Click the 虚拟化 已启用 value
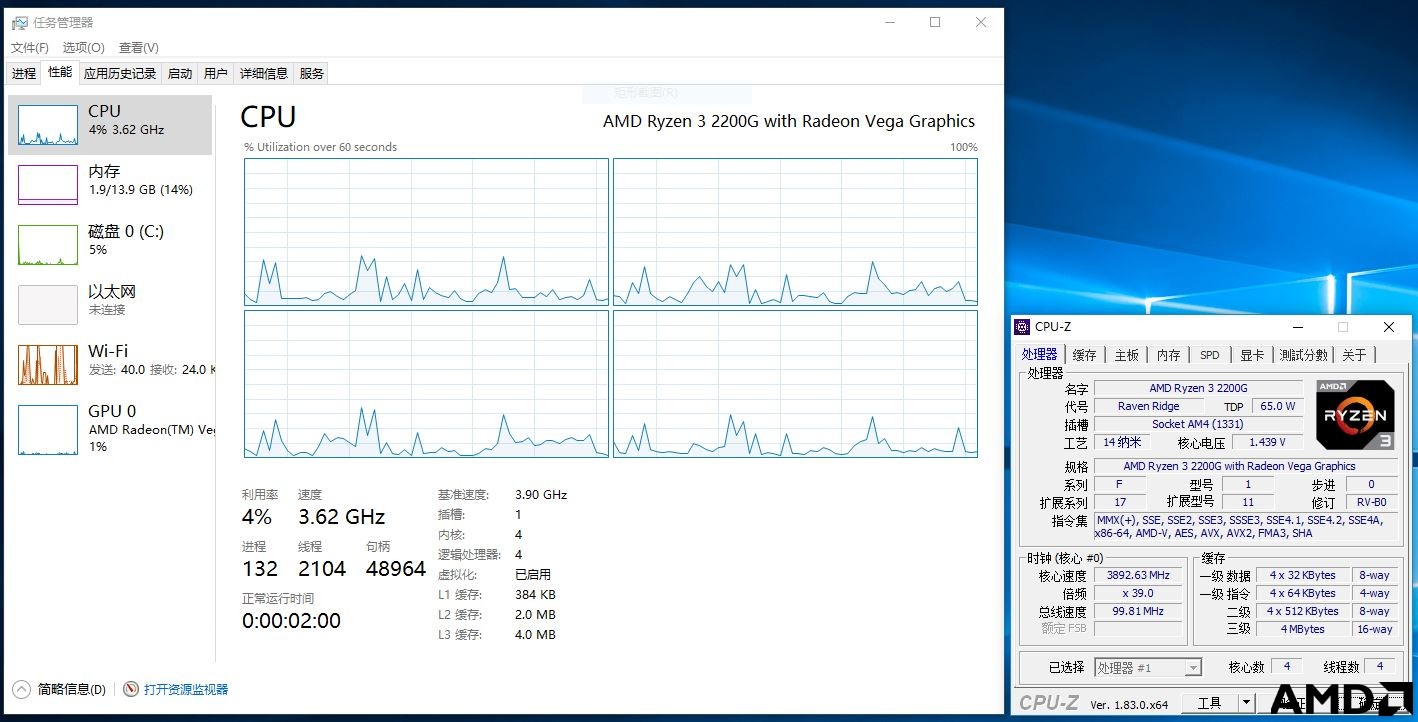 coord(533,575)
